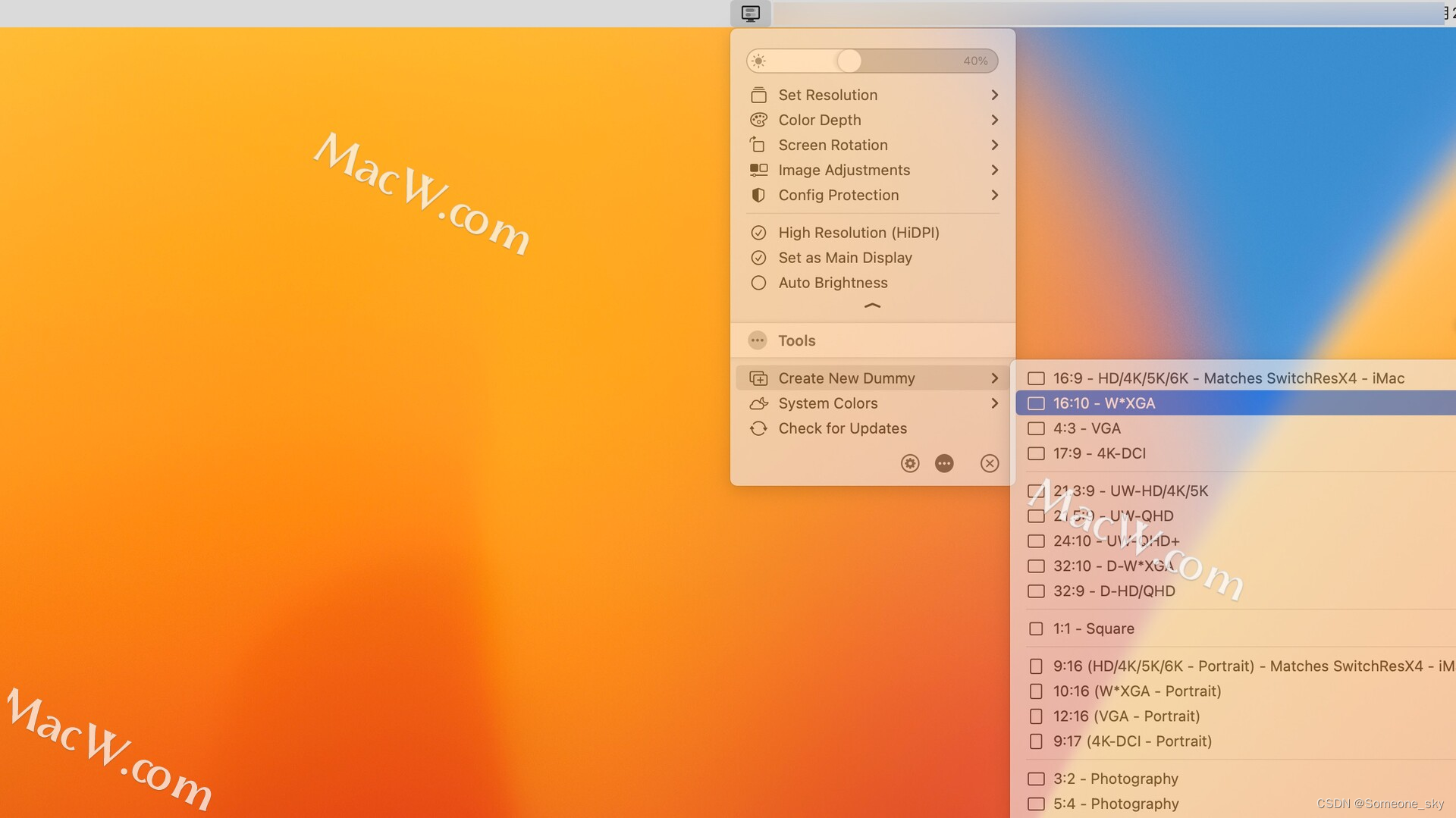Viewport: 1456px width, 818px height.
Task: Click the Create New Dummy icon
Action: coord(758,378)
